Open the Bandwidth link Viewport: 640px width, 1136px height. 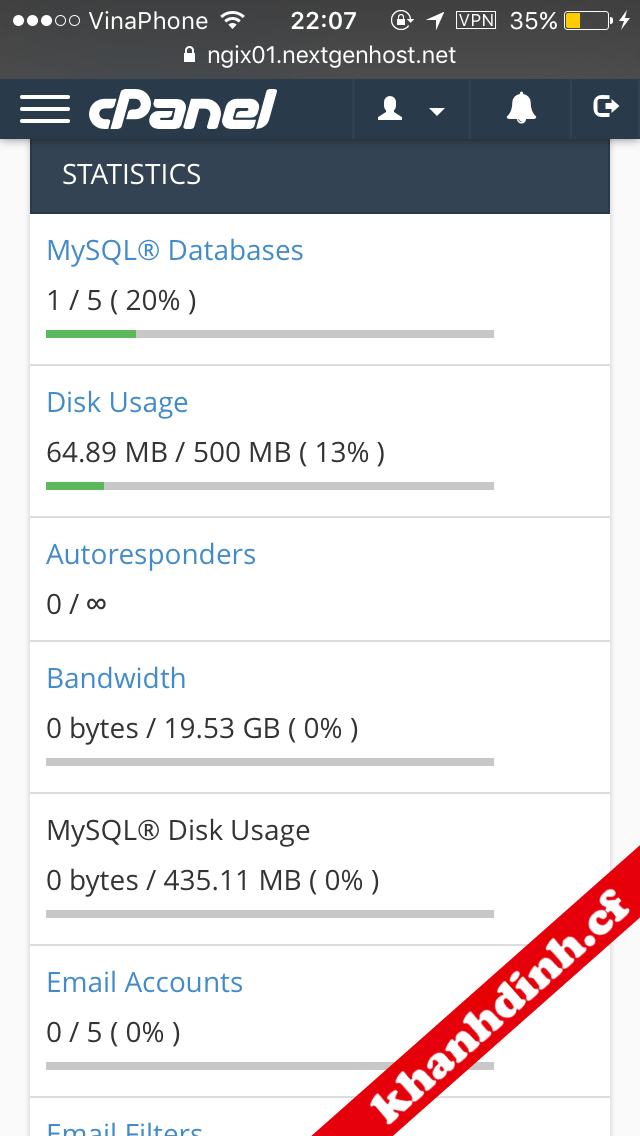(x=116, y=678)
